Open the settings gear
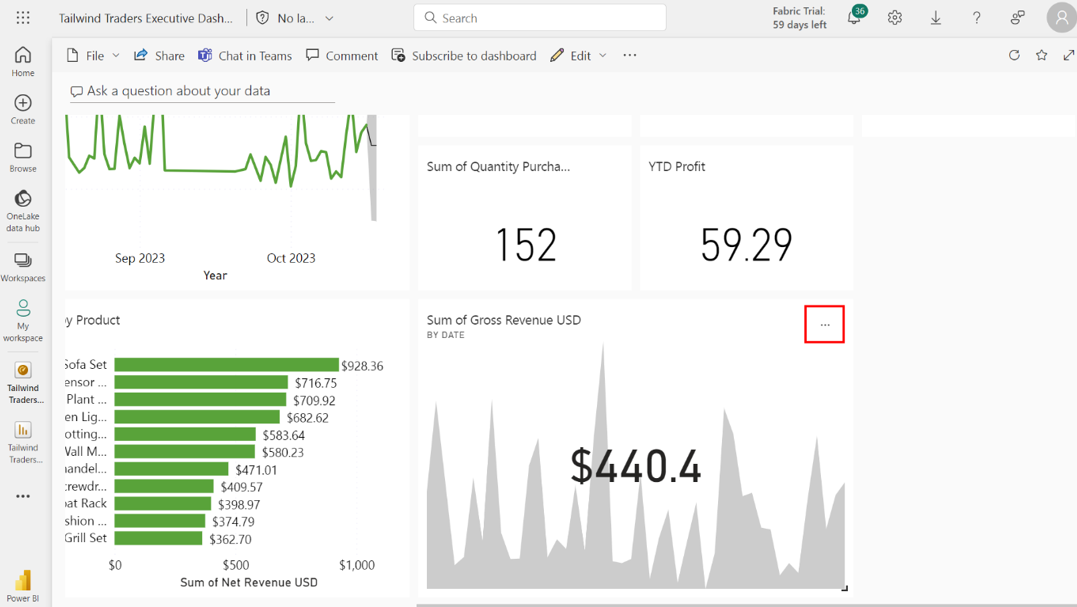The image size is (1077, 607). pos(895,18)
